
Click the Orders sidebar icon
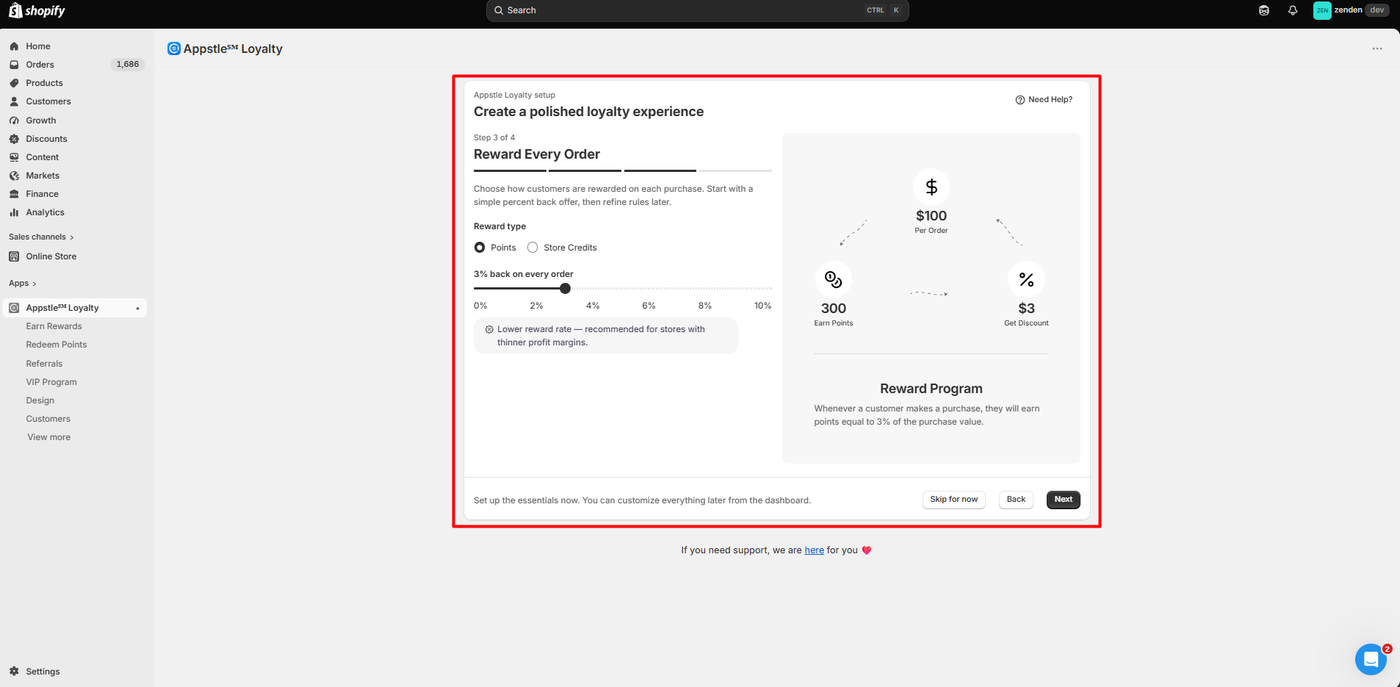click(14, 65)
